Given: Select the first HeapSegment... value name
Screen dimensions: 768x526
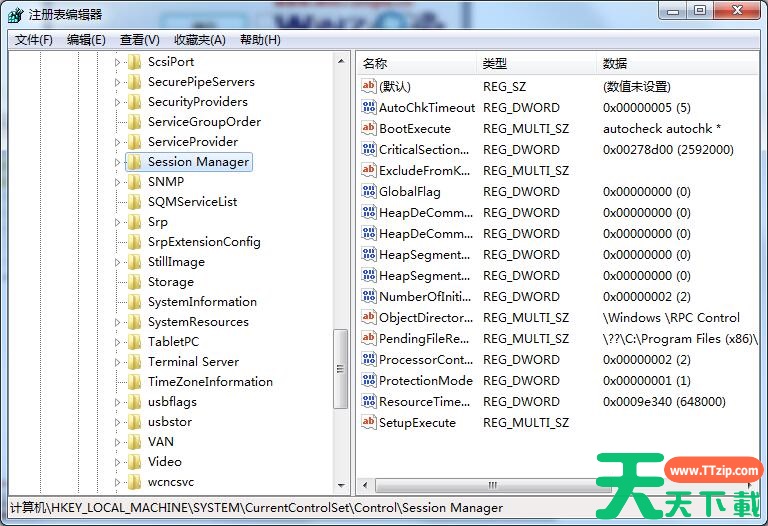Looking at the screenshot, I should pyautogui.click(x=424, y=255).
